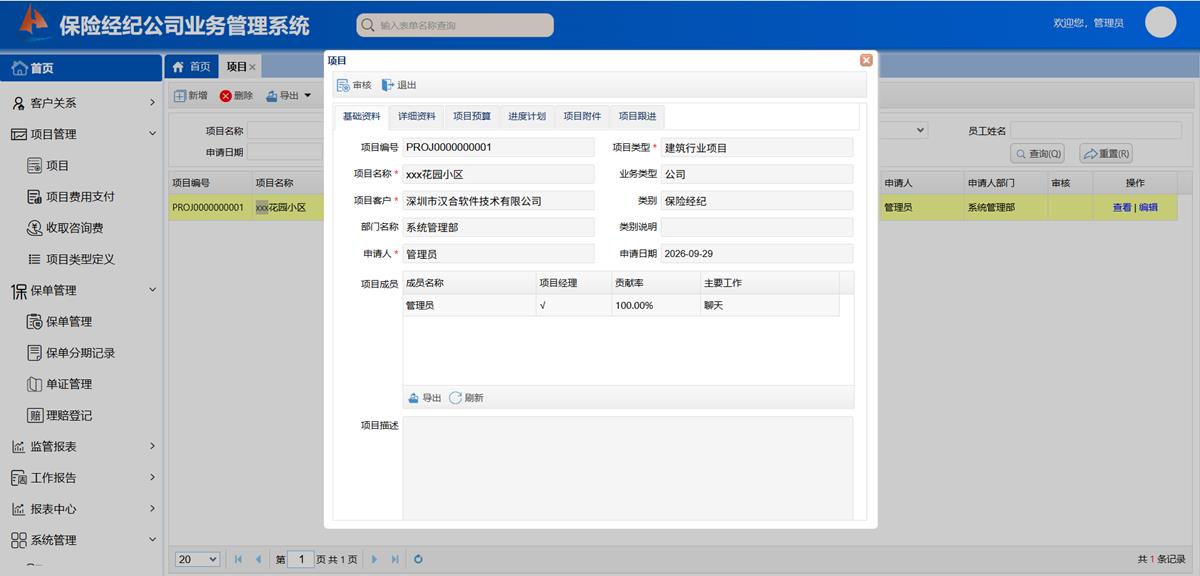This screenshot has width=1200, height=576.
Task: Close the 项目 dialog with X
Action: 866,60
